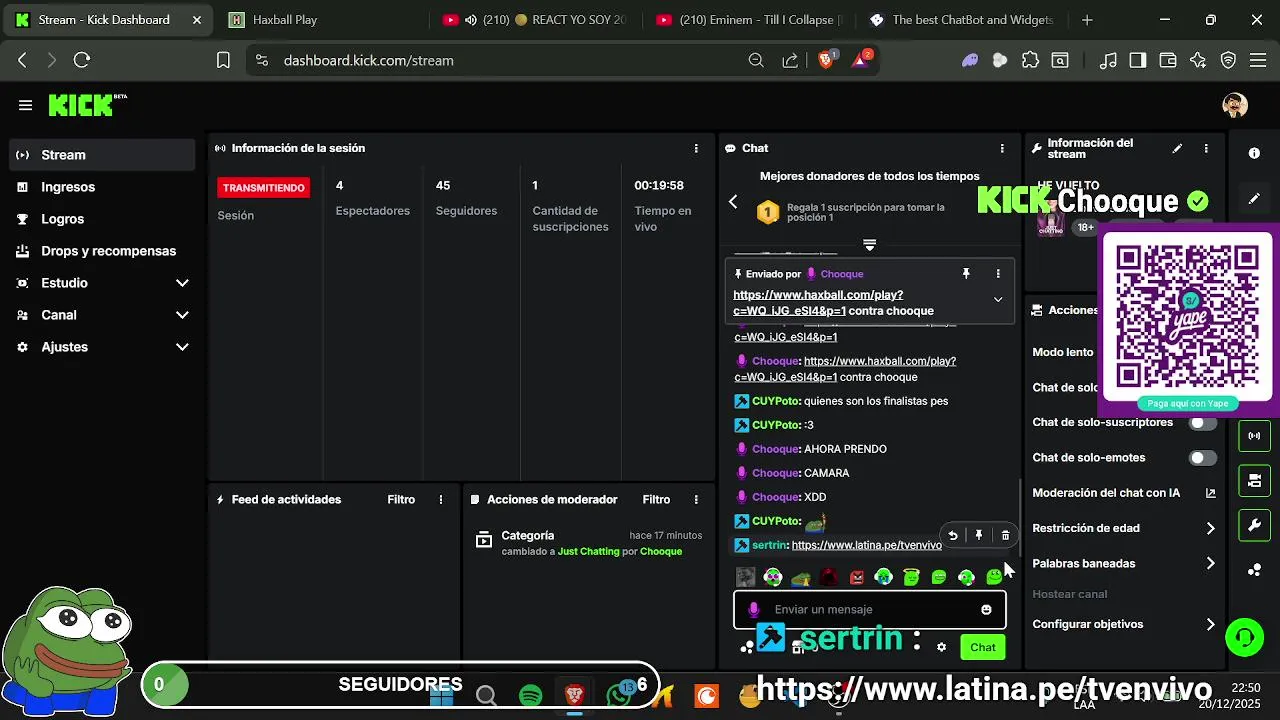Open the Brave Shields lion icon
Viewport: 1280px width, 720px height.
point(826,60)
